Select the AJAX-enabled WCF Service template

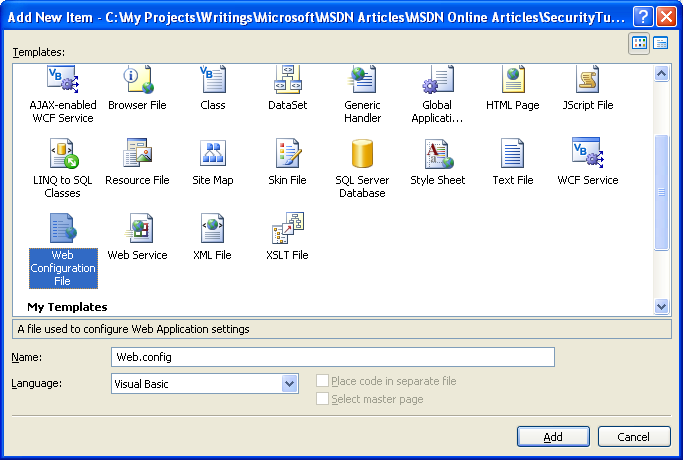[x=63, y=95]
